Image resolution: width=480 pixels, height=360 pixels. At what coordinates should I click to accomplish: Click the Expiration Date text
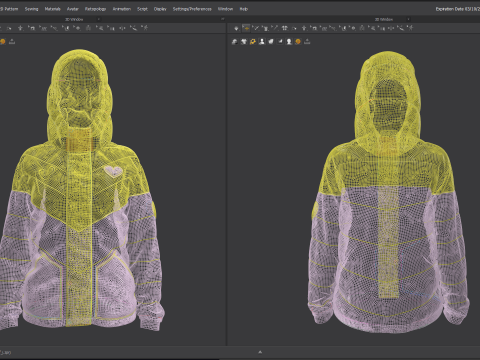pyautogui.click(x=458, y=9)
